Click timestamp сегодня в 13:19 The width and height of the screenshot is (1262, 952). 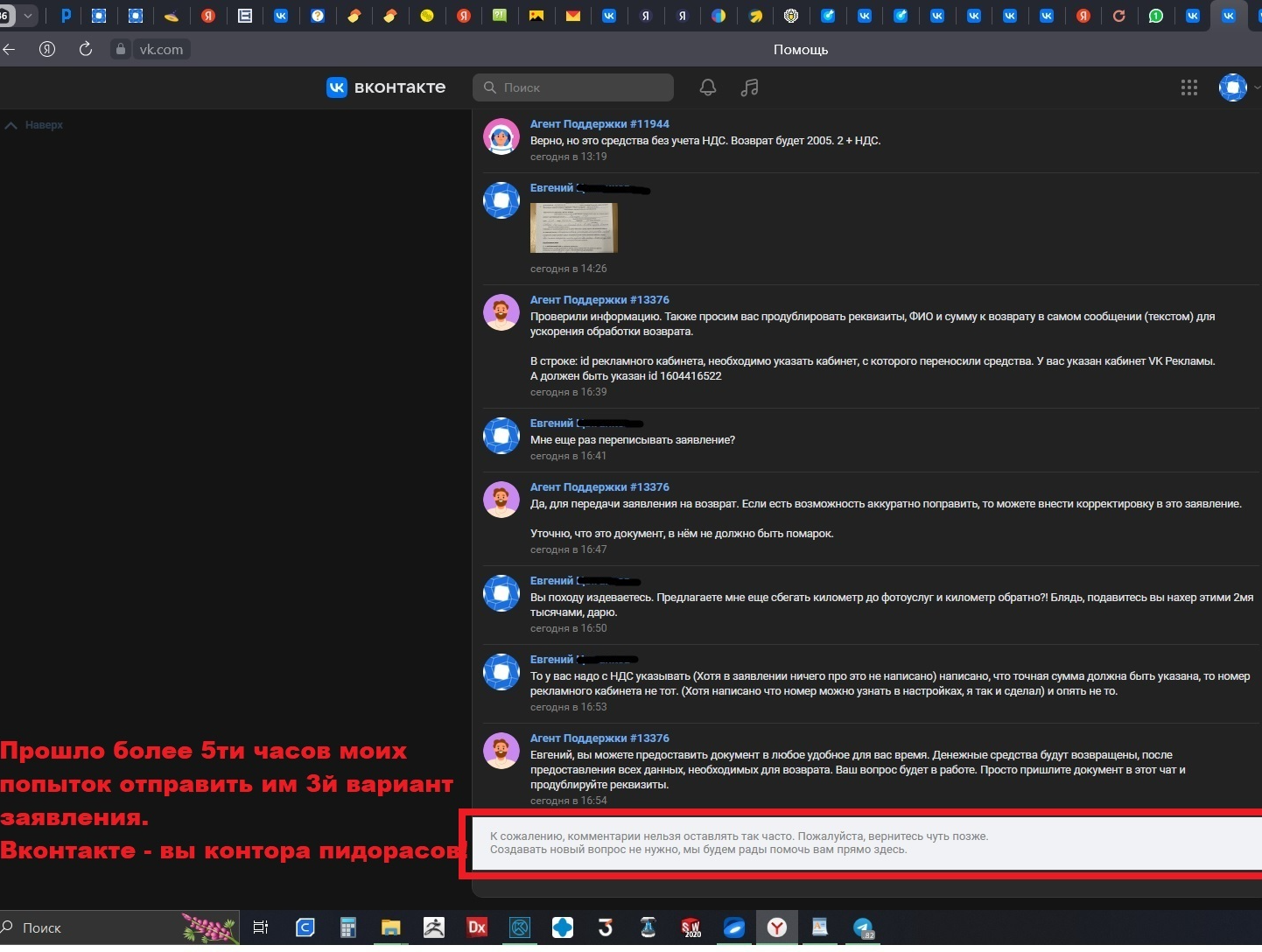coord(568,157)
